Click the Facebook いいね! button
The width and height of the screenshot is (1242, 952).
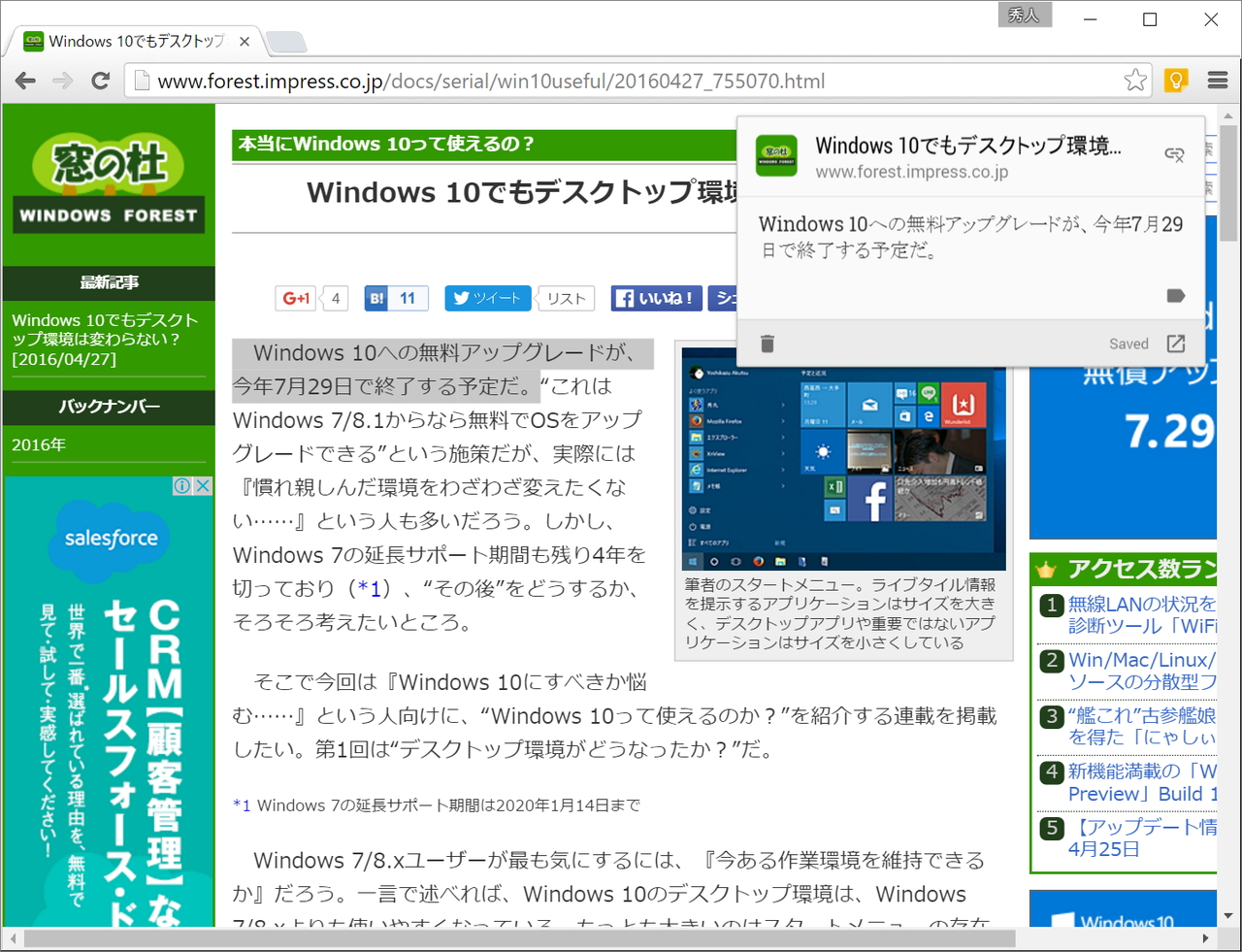point(656,298)
